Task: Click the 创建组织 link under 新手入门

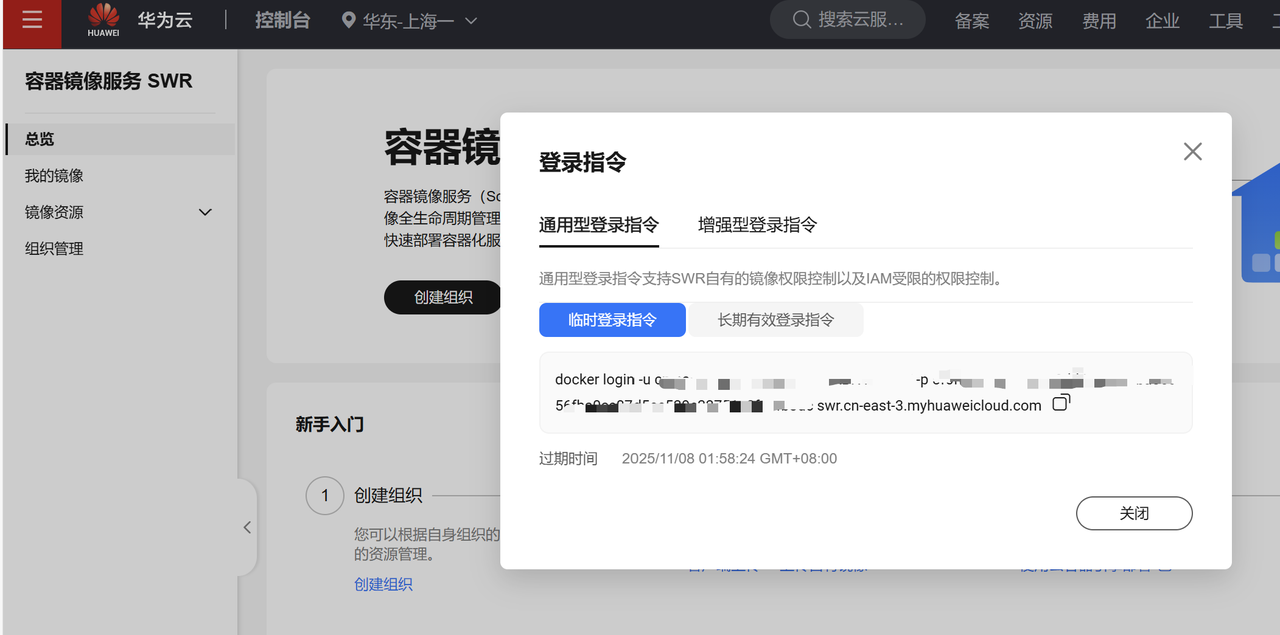Action: 383,583
